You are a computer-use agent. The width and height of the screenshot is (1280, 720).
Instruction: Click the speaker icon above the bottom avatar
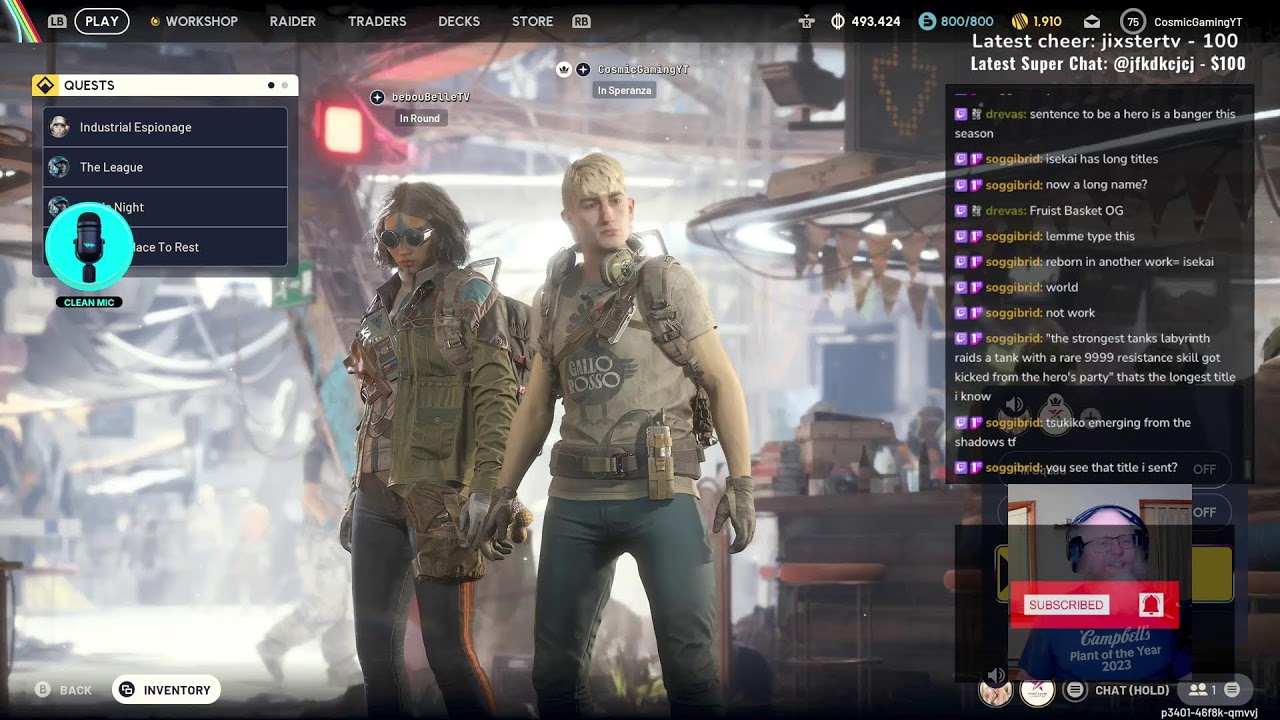click(x=996, y=675)
